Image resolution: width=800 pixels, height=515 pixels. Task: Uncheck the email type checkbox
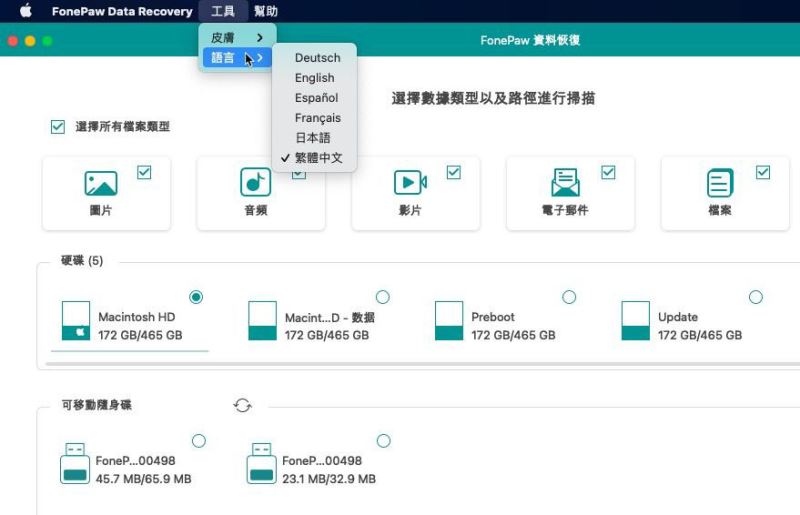[608, 173]
